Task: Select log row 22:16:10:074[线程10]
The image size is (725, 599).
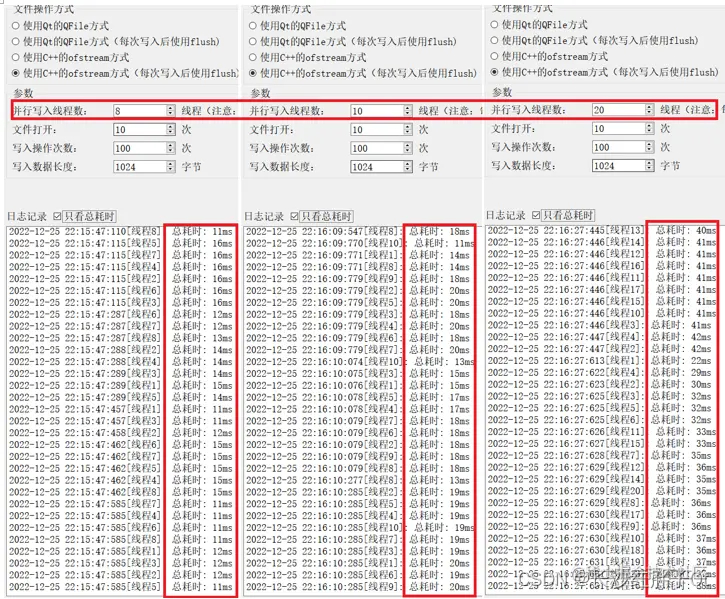Action: point(360,362)
